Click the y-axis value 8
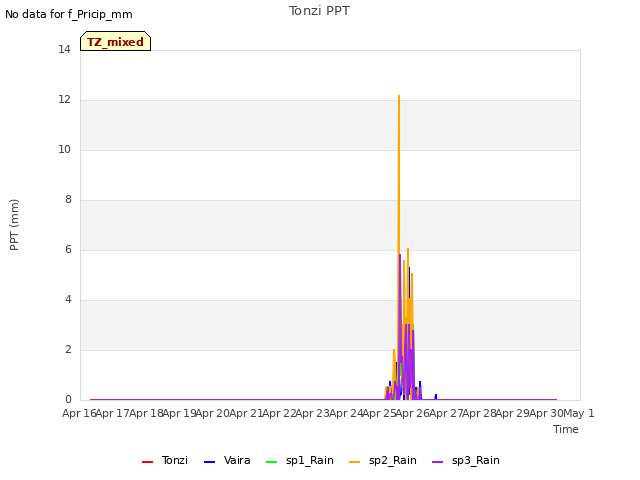This screenshot has width=640, height=480. (x=68, y=200)
